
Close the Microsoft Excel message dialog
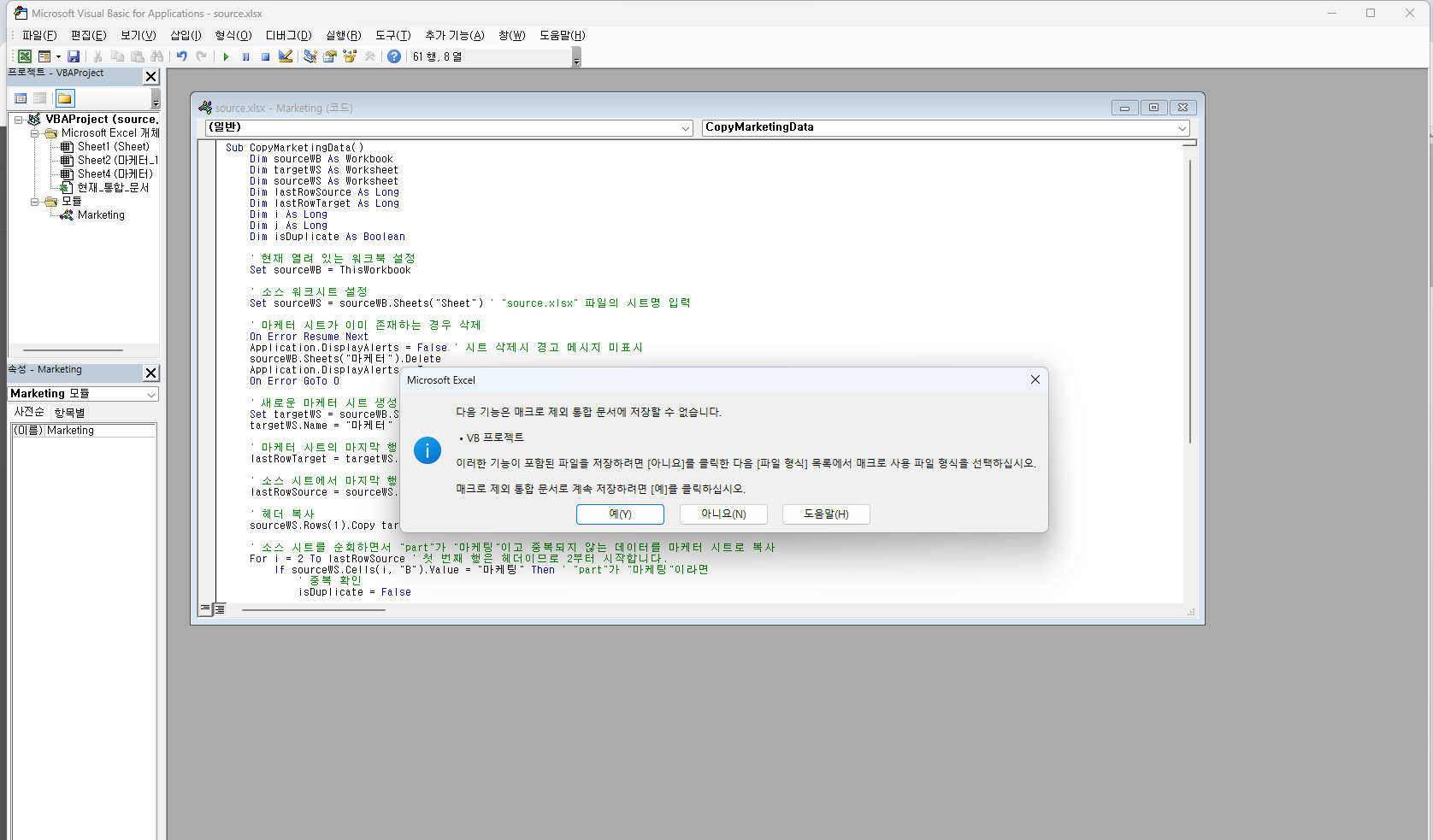click(1035, 380)
